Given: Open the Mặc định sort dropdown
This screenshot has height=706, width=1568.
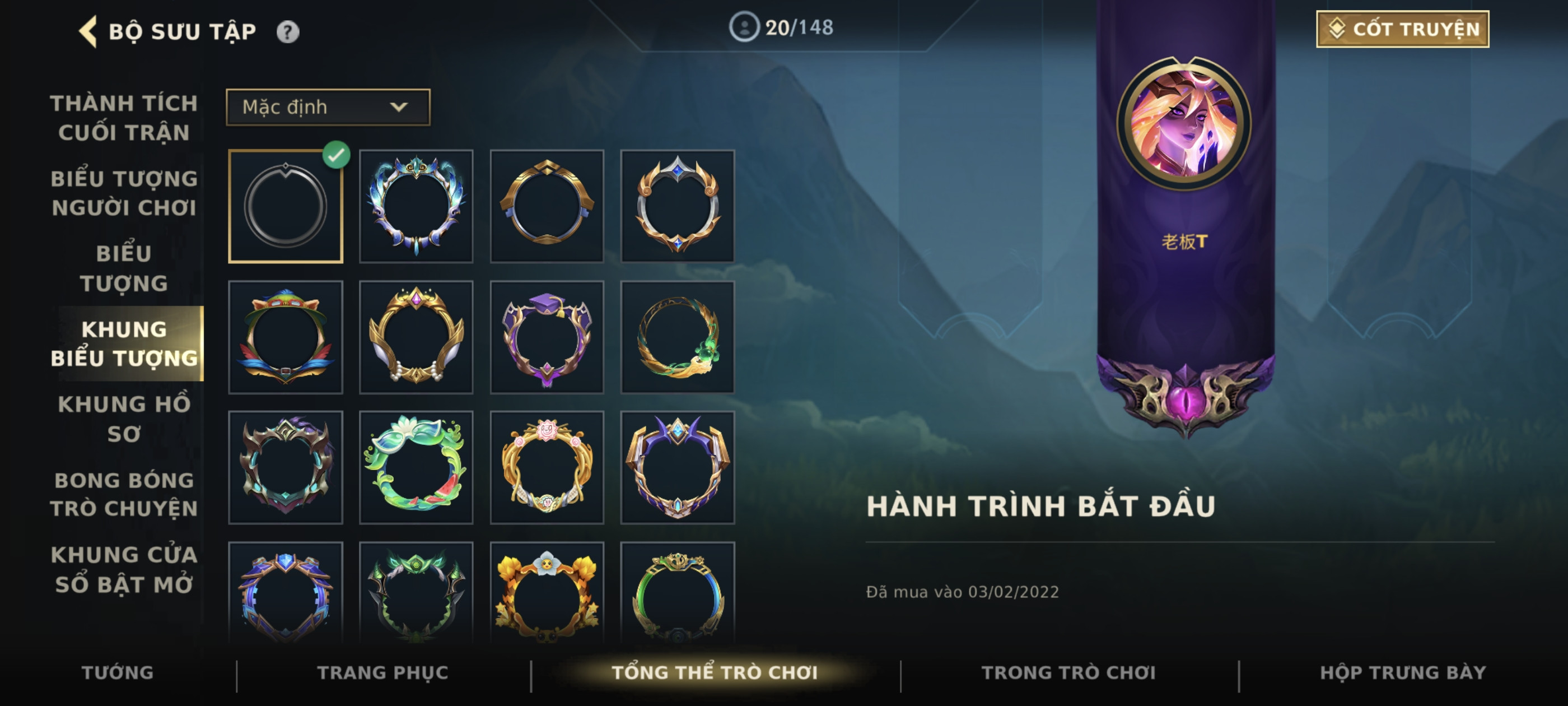Looking at the screenshot, I should (328, 107).
